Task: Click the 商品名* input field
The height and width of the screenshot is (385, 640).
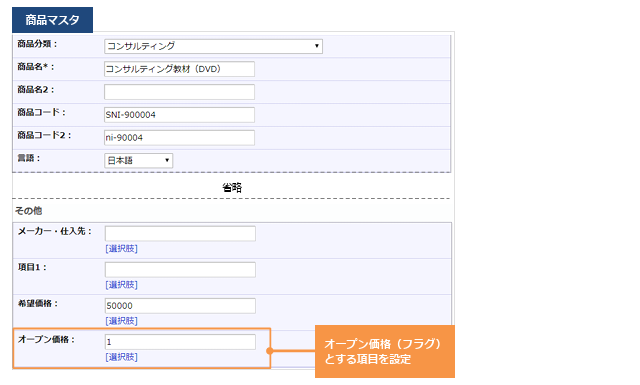Action: 180,69
